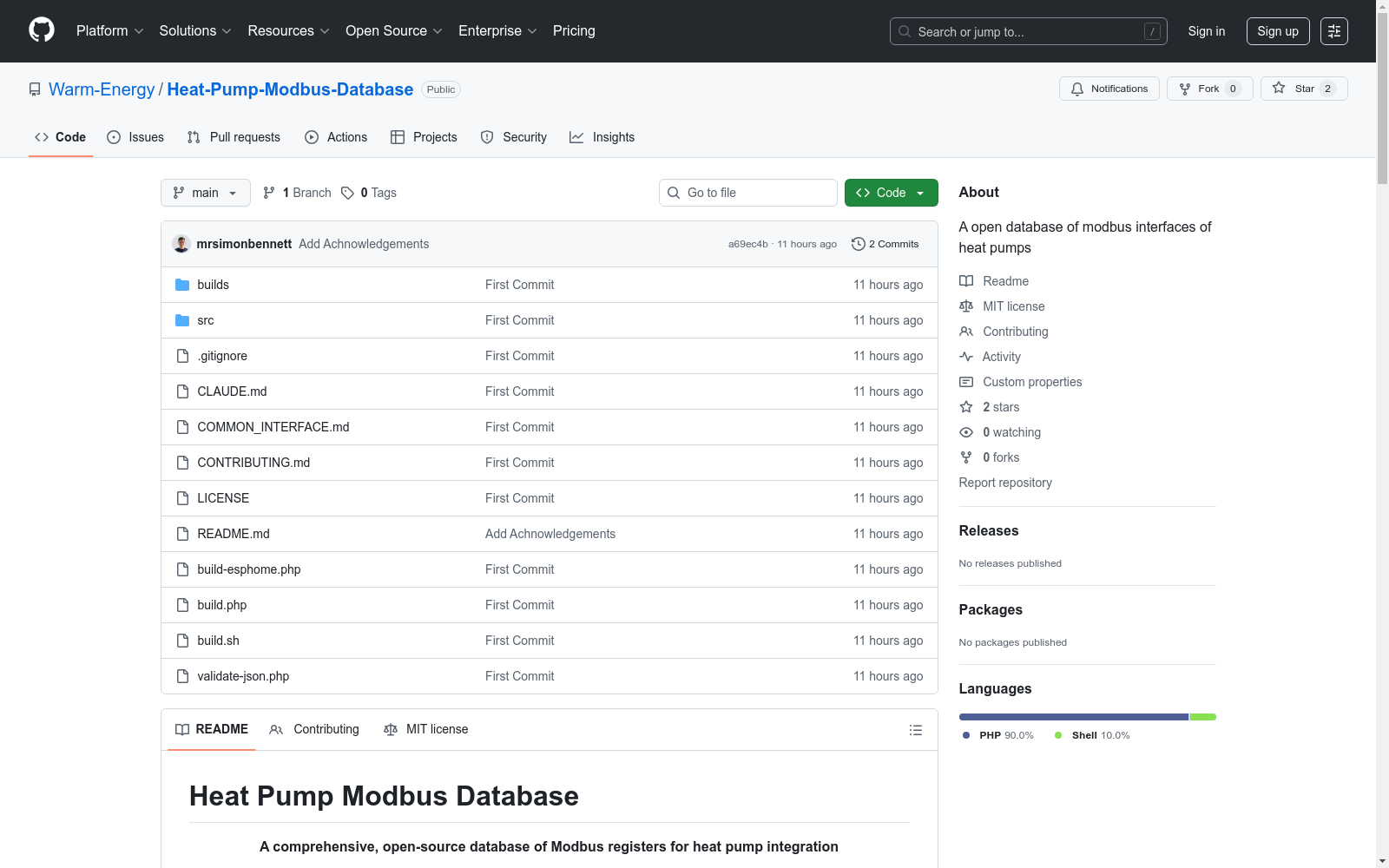1389x868 pixels.
Task: View the Insights tab
Action: 602,137
